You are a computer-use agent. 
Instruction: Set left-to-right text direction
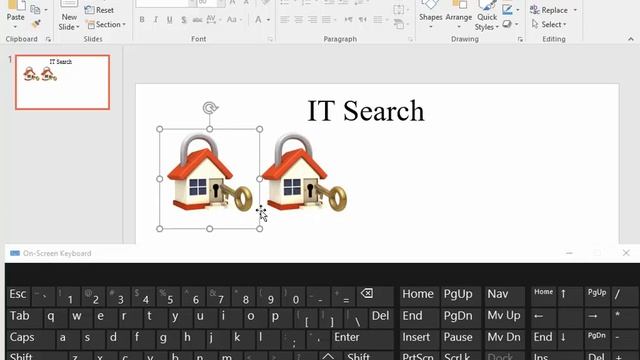click(348, 20)
